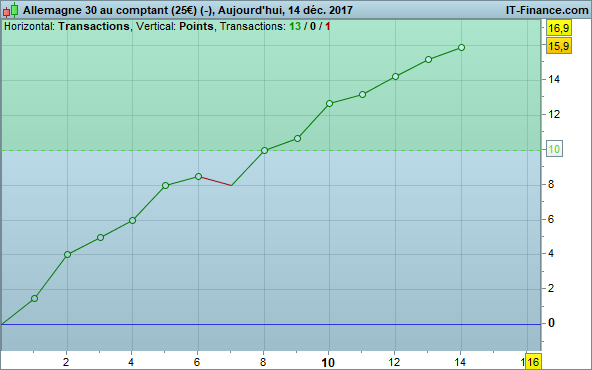Select the final data point at transaction 14

pyautogui.click(x=461, y=48)
